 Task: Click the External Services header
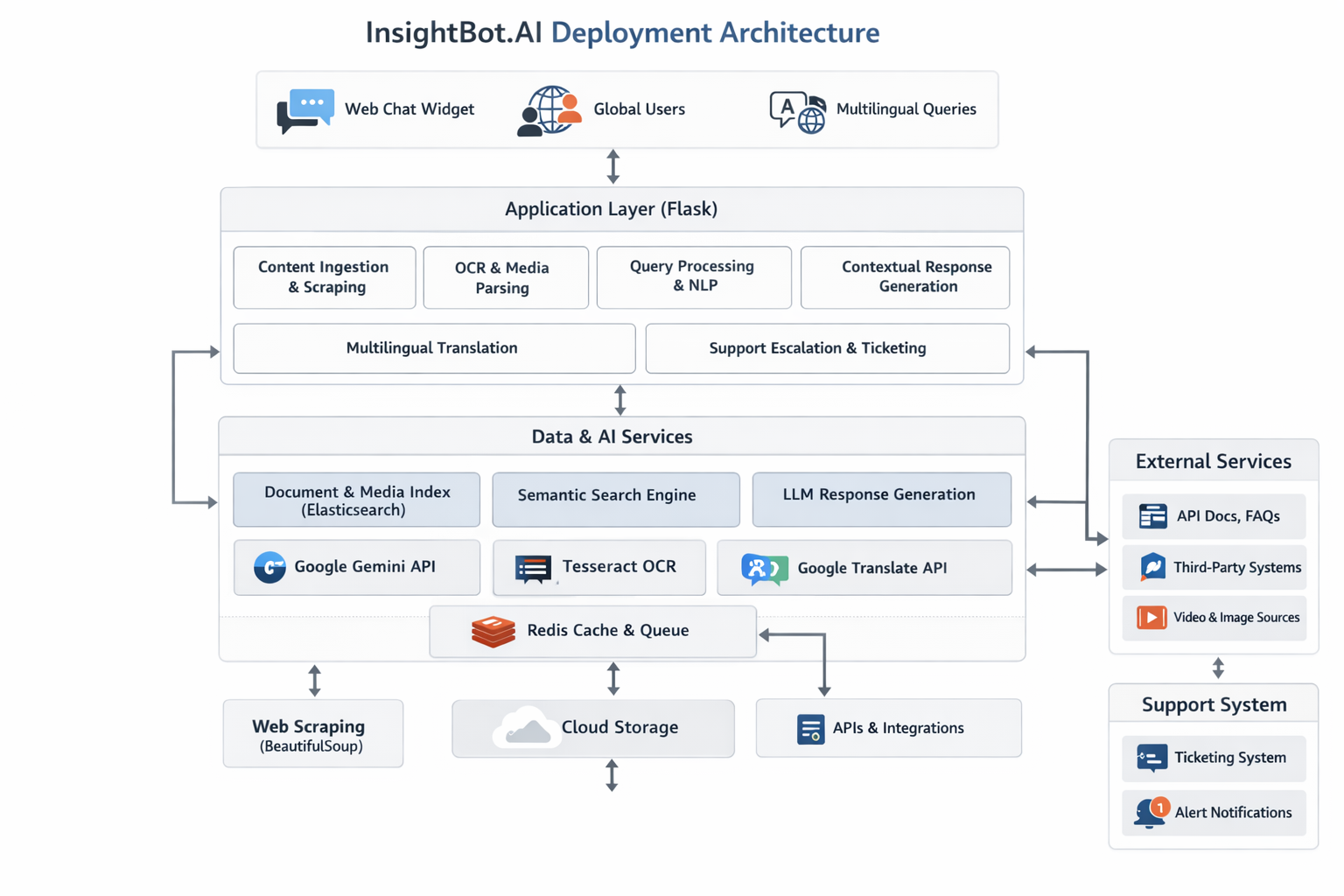[x=1214, y=461]
